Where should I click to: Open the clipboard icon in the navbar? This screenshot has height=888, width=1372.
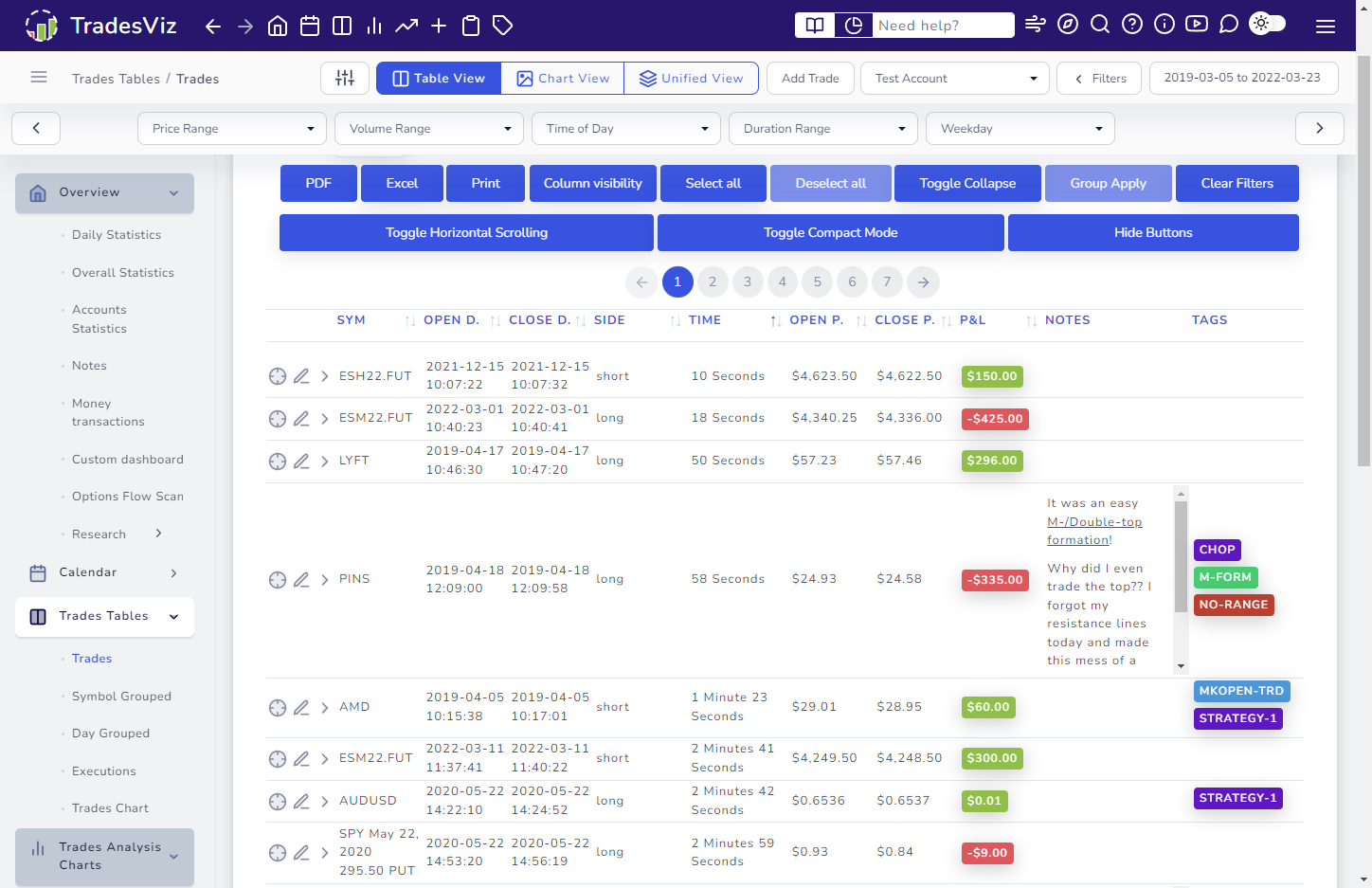[471, 26]
